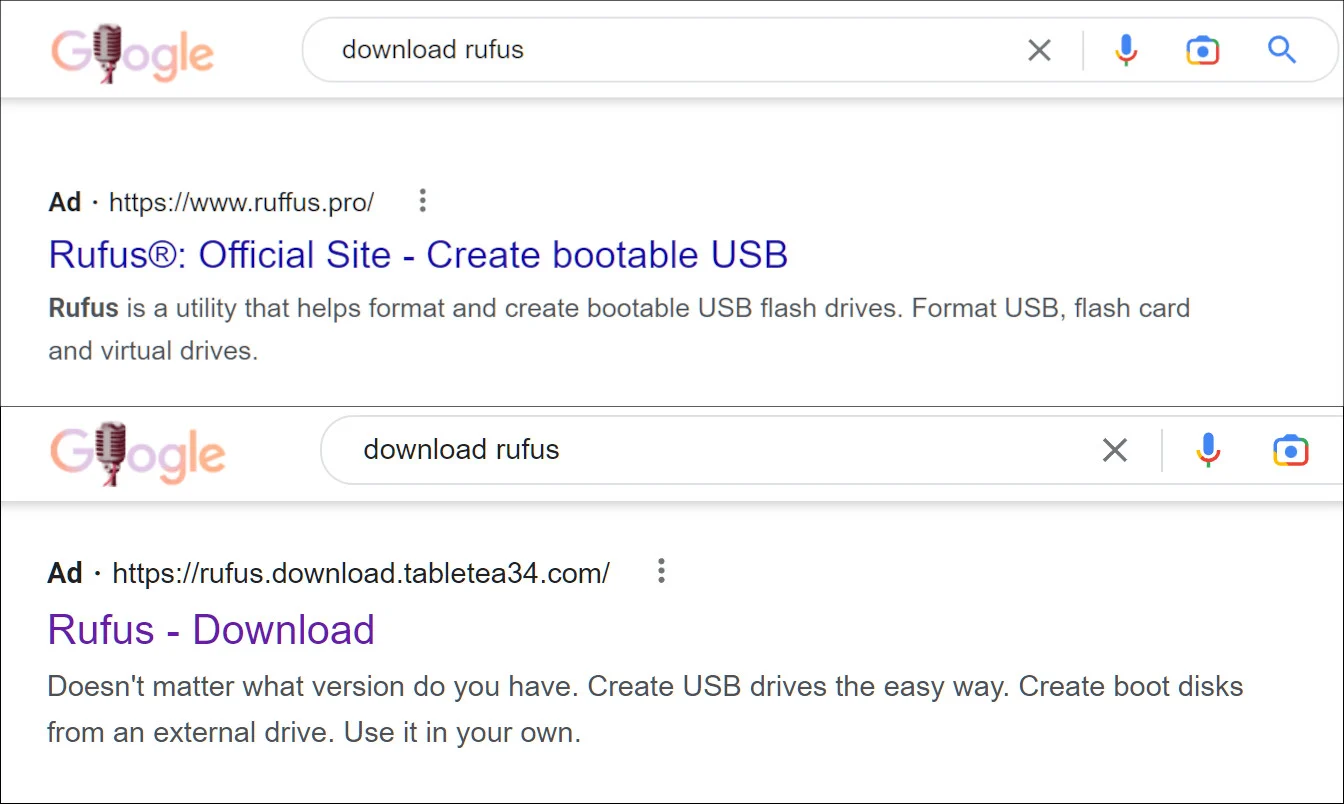Clear the search text above the ruffus.pro ad
Viewport: 1344px width, 804px height.
tap(1039, 50)
